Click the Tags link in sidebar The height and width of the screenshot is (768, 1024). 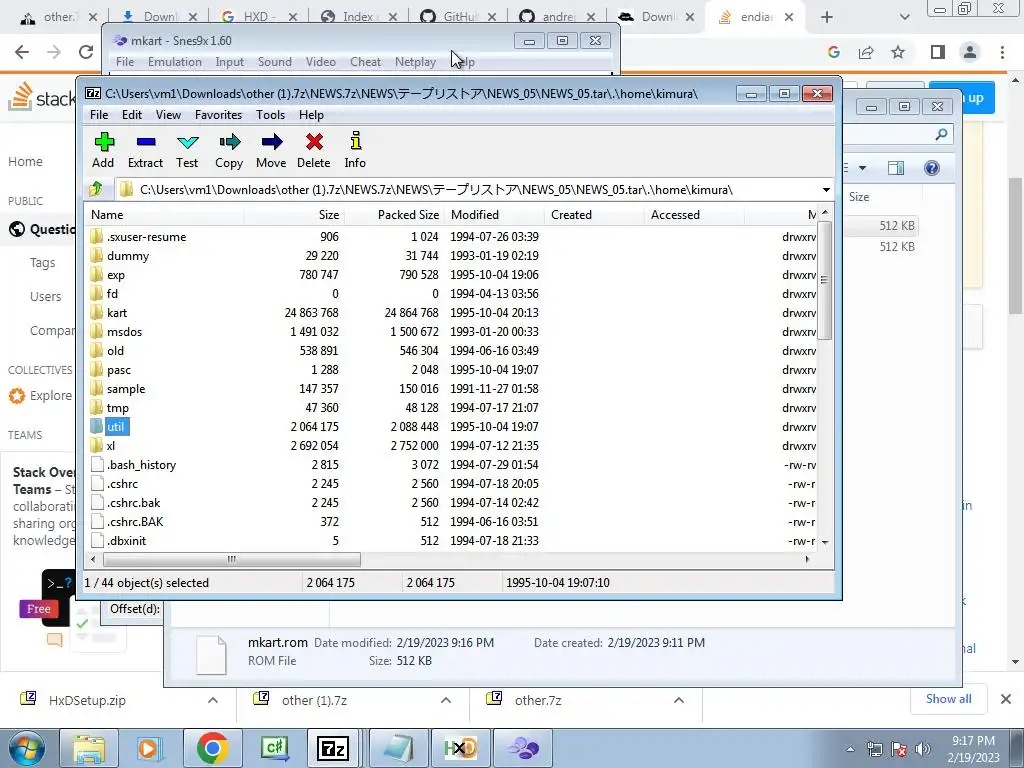tap(42, 263)
